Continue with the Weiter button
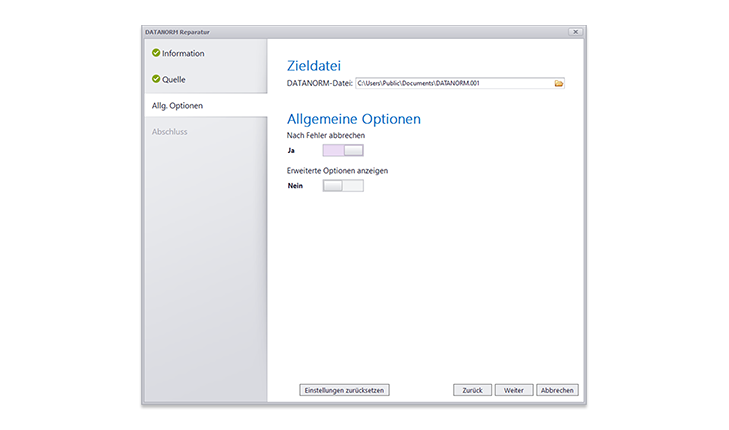Image resolution: width=729 pixels, height=430 pixels. (514, 390)
